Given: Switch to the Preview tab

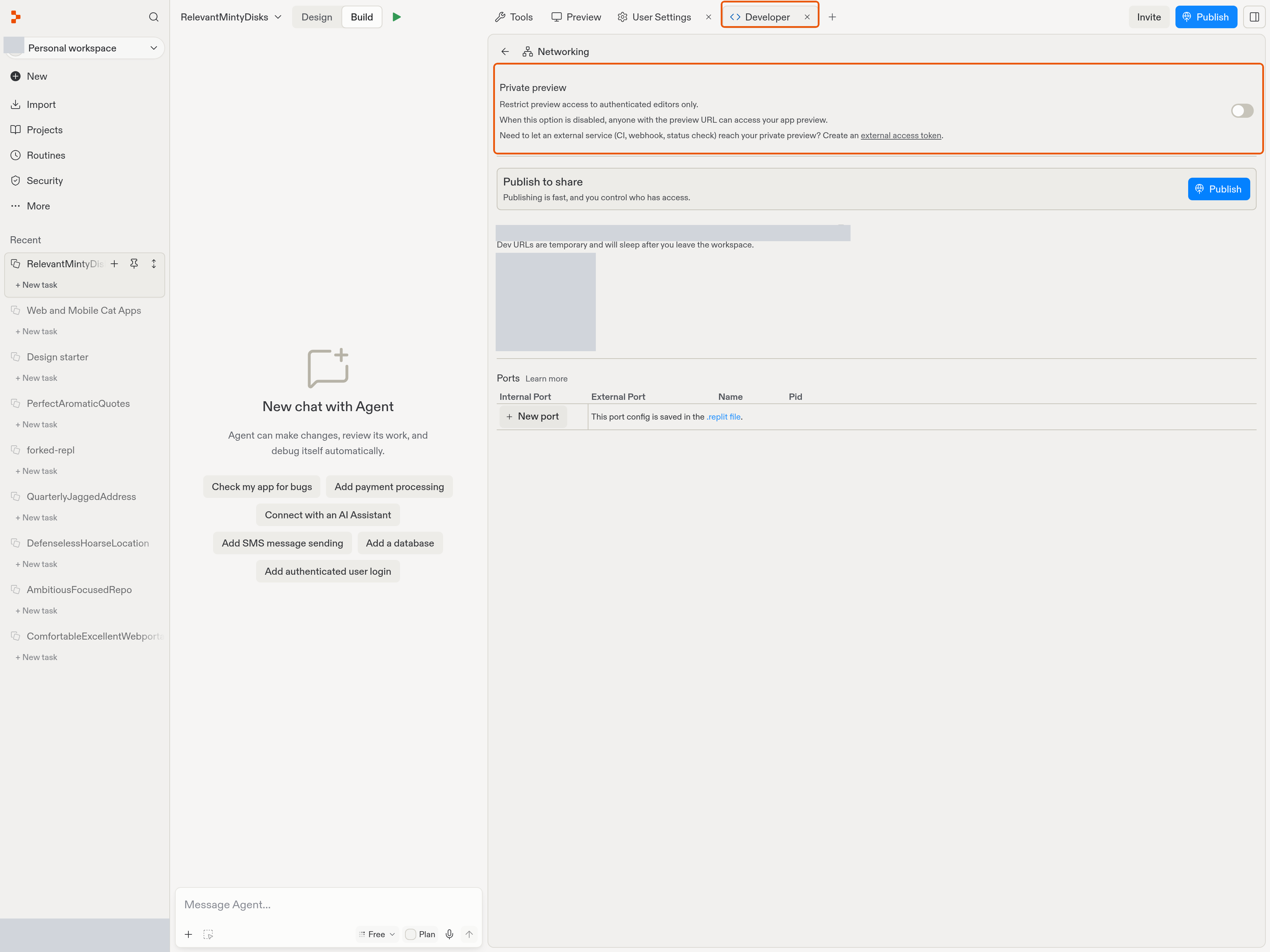Looking at the screenshot, I should click(576, 17).
